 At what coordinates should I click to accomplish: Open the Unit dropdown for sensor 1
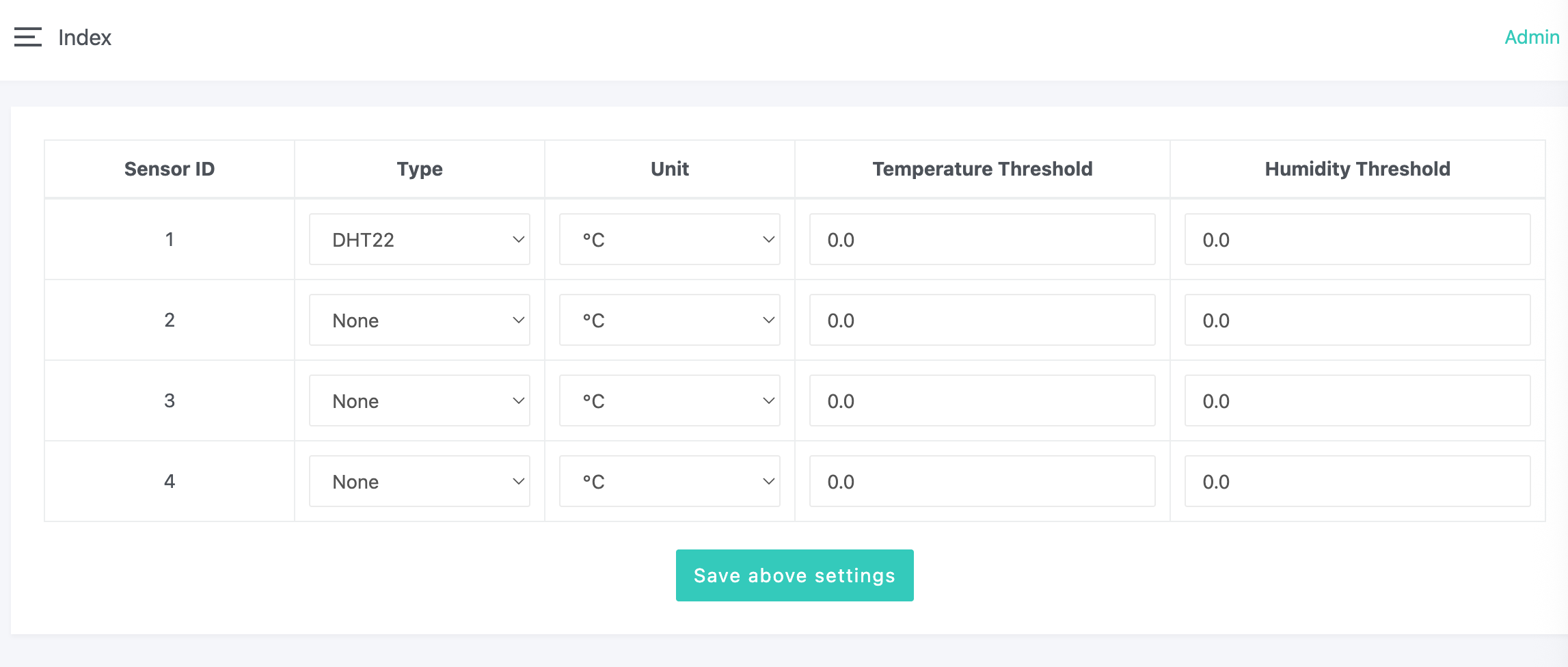pyautogui.click(x=669, y=239)
